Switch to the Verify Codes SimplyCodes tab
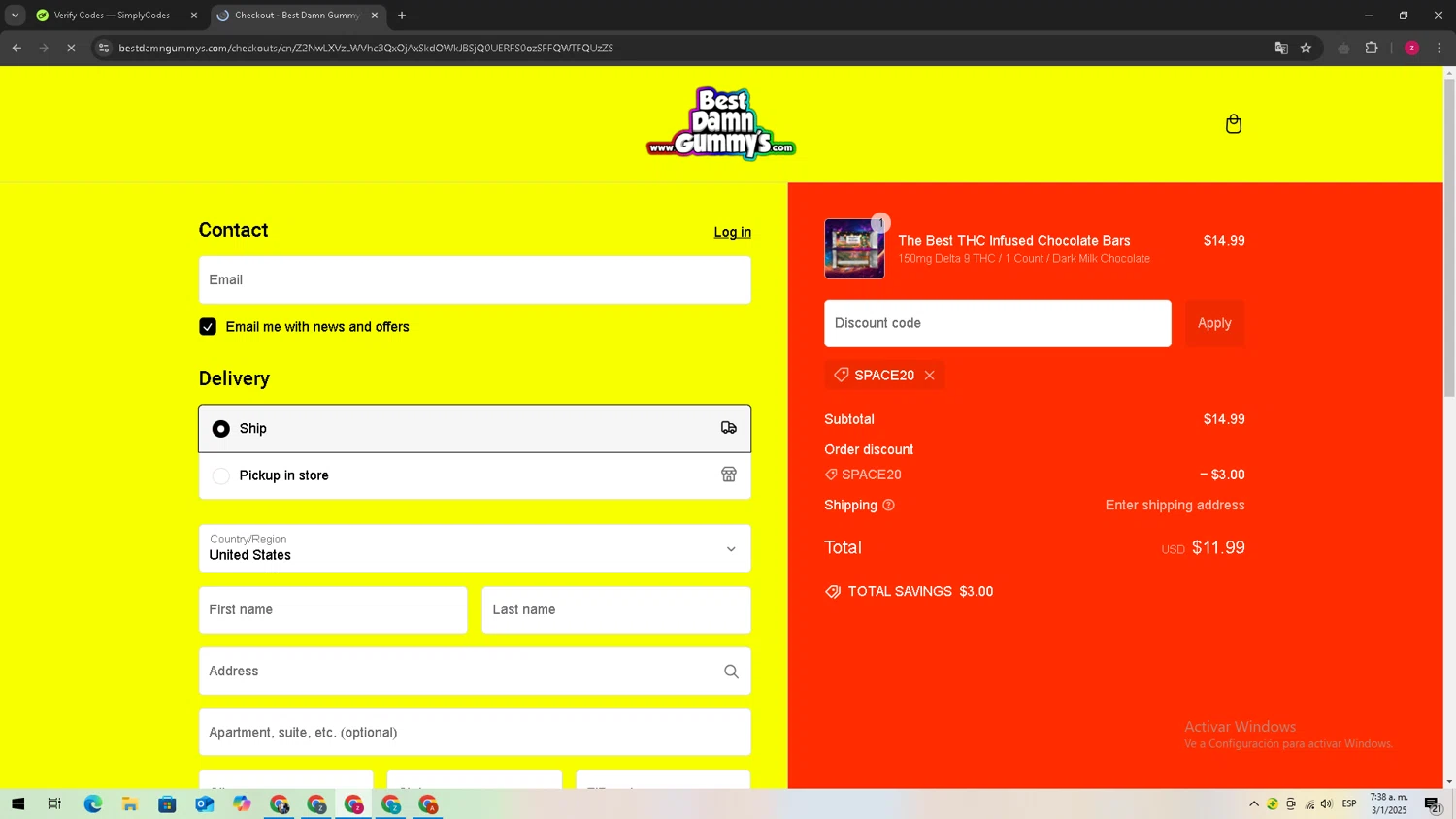This screenshot has width=1456, height=819. tap(115, 16)
